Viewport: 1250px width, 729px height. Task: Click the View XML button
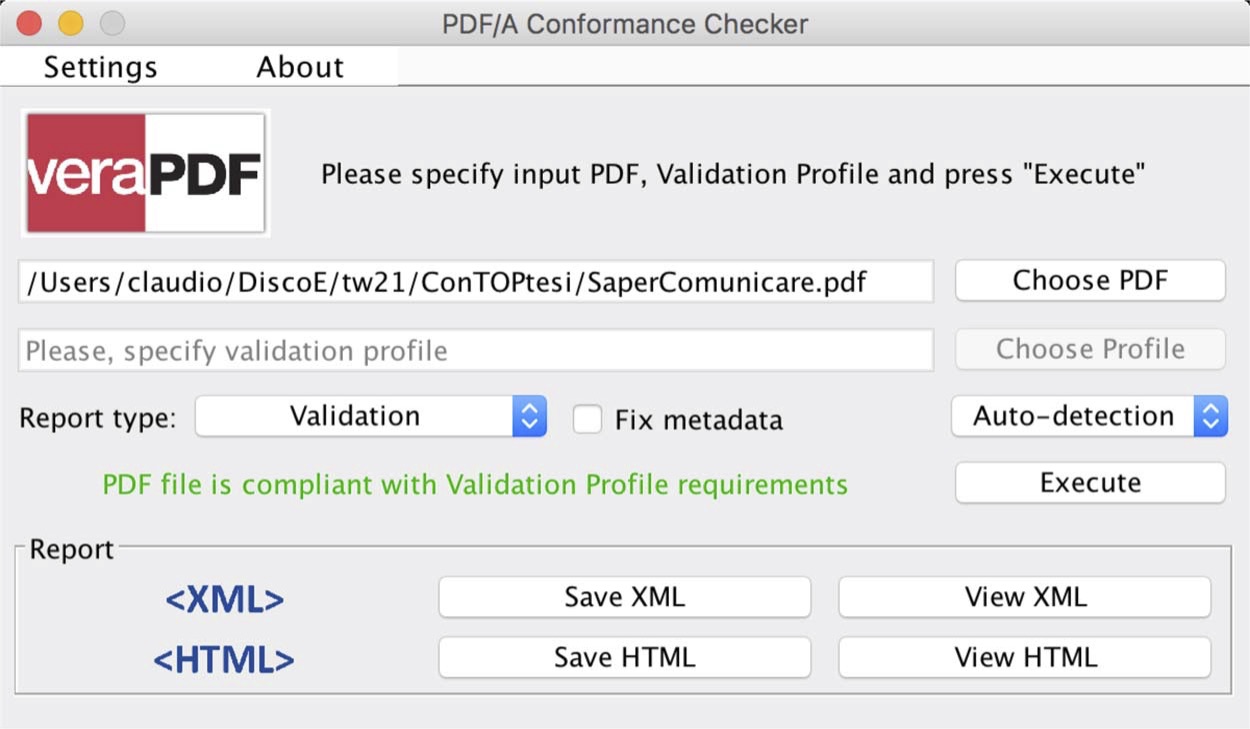(x=1025, y=597)
